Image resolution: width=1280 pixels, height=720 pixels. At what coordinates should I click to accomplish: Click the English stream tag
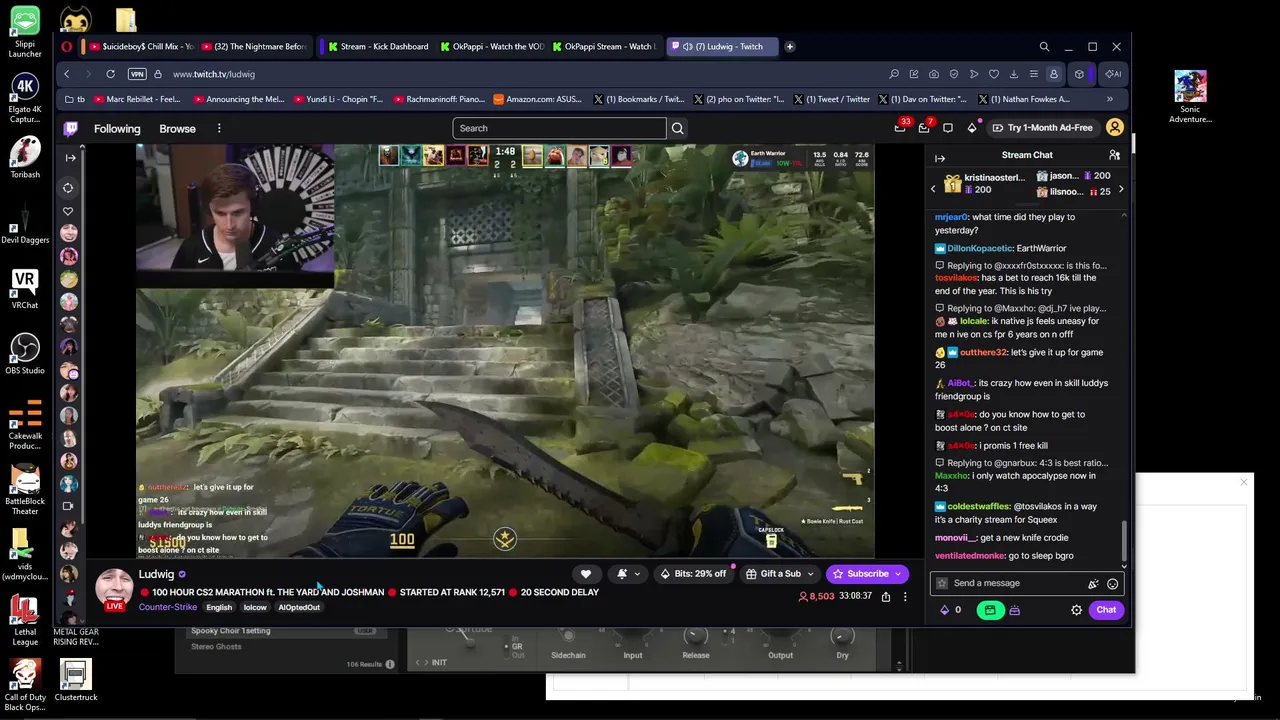click(x=219, y=608)
